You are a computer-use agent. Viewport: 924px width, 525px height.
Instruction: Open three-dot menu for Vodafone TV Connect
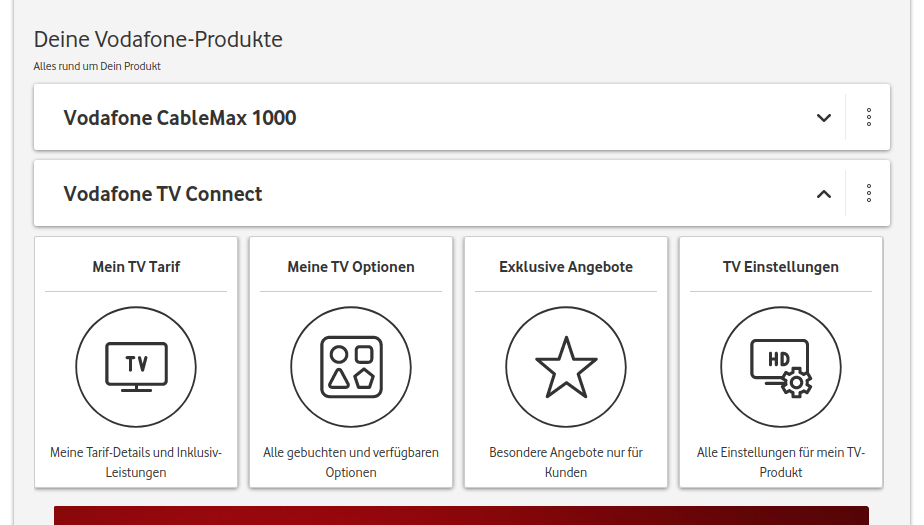[x=869, y=193]
